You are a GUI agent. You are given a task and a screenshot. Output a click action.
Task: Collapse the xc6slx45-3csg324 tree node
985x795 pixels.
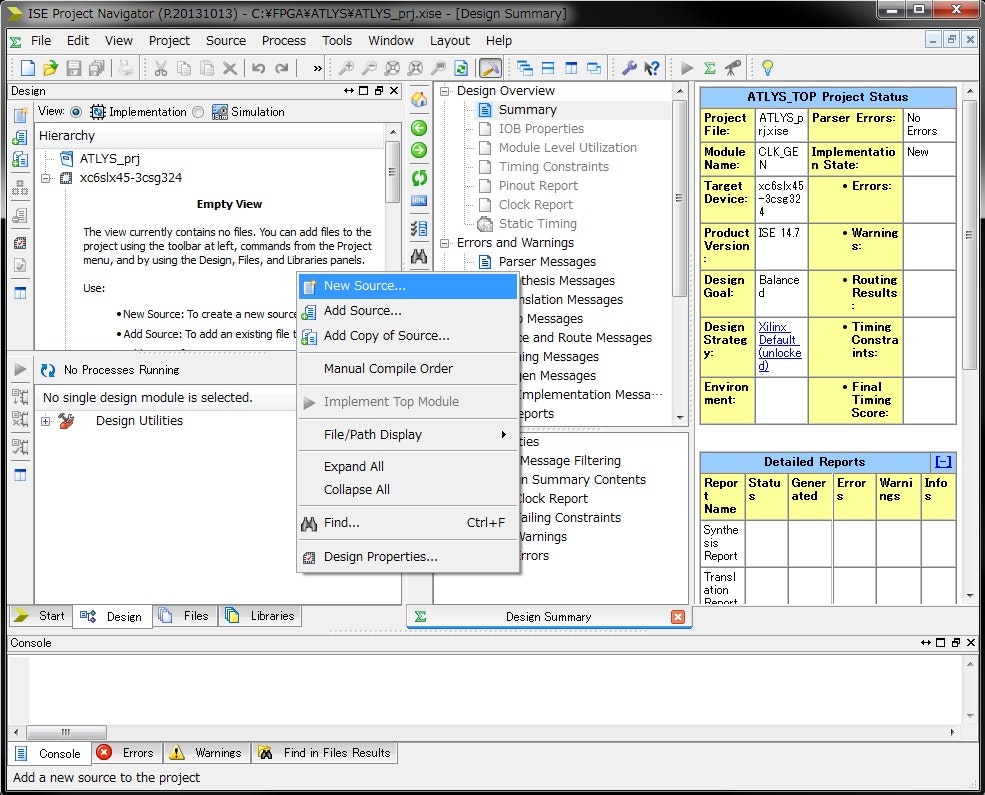coord(46,178)
